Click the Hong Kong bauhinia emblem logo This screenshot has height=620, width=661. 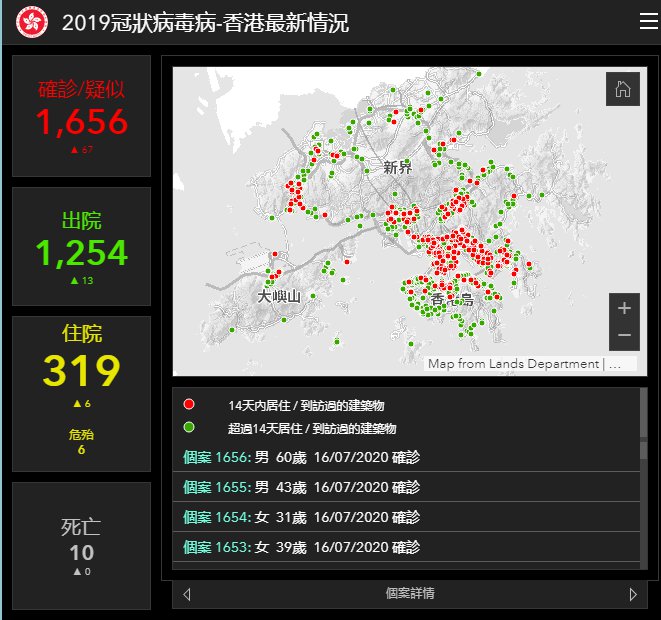[x=32, y=22]
